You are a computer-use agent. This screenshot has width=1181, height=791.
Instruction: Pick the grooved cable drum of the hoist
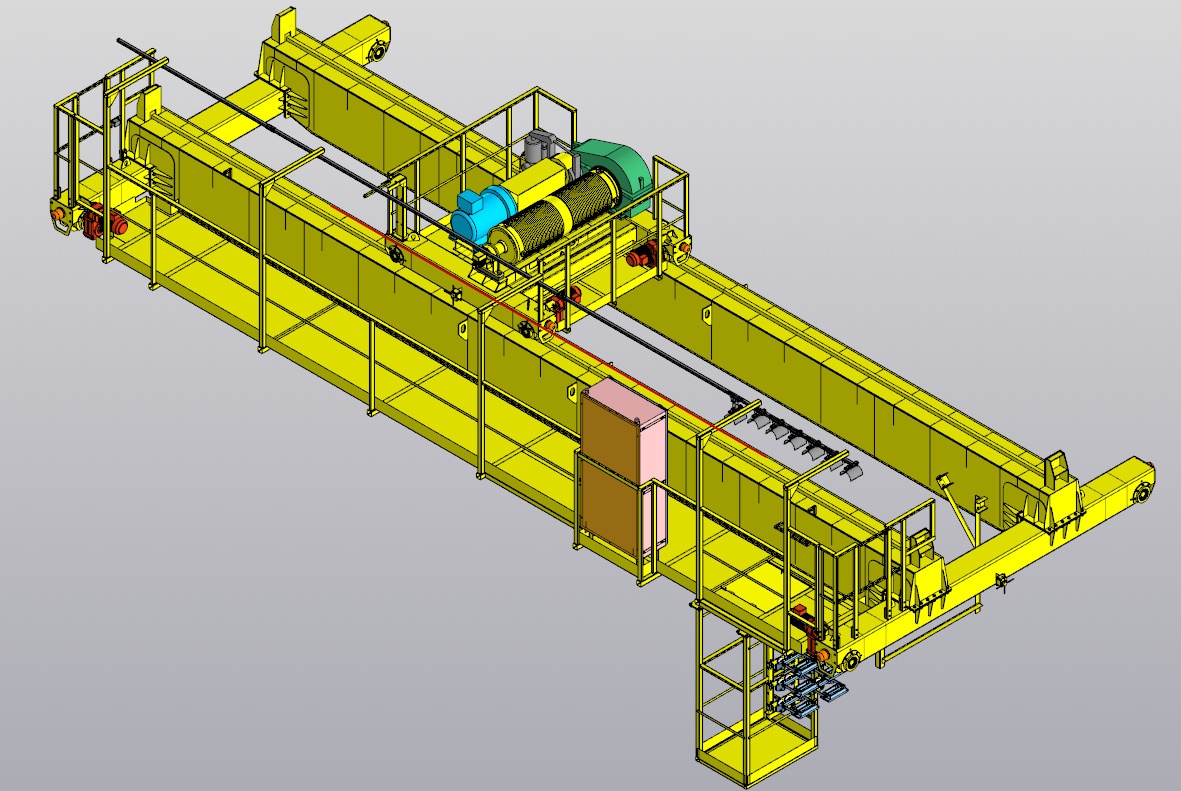(556, 215)
